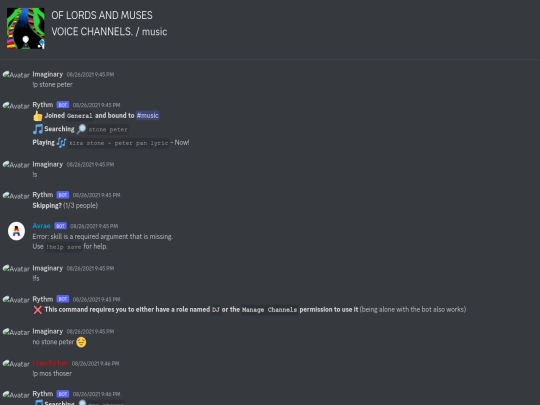Screen dimensions: 540x405
Task: Click the '!help save' inline code text
Action: pos(64,247)
